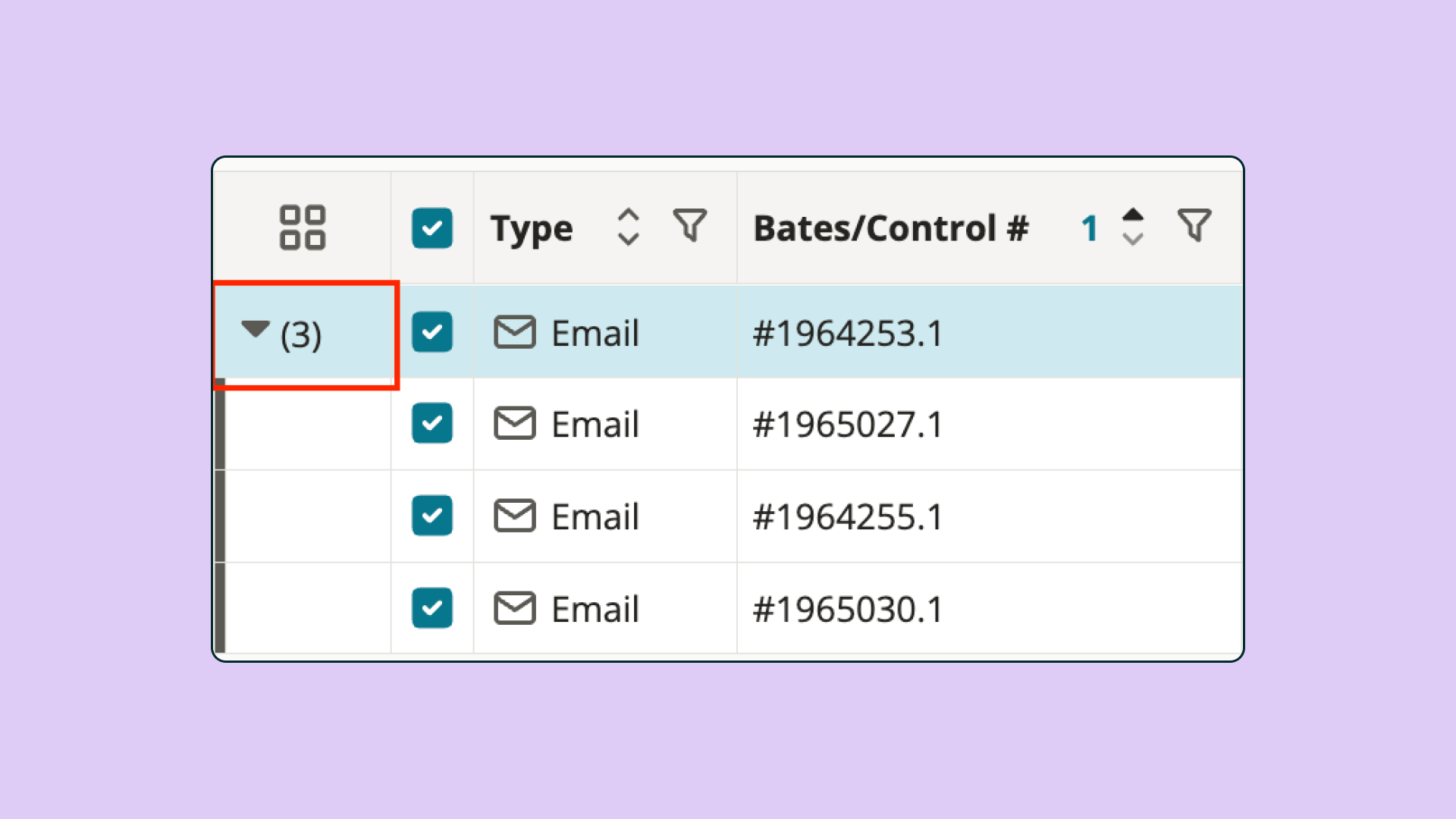Uncheck the select-all checkbox in the header
The width and height of the screenshot is (1456, 819).
[x=431, y=227]
